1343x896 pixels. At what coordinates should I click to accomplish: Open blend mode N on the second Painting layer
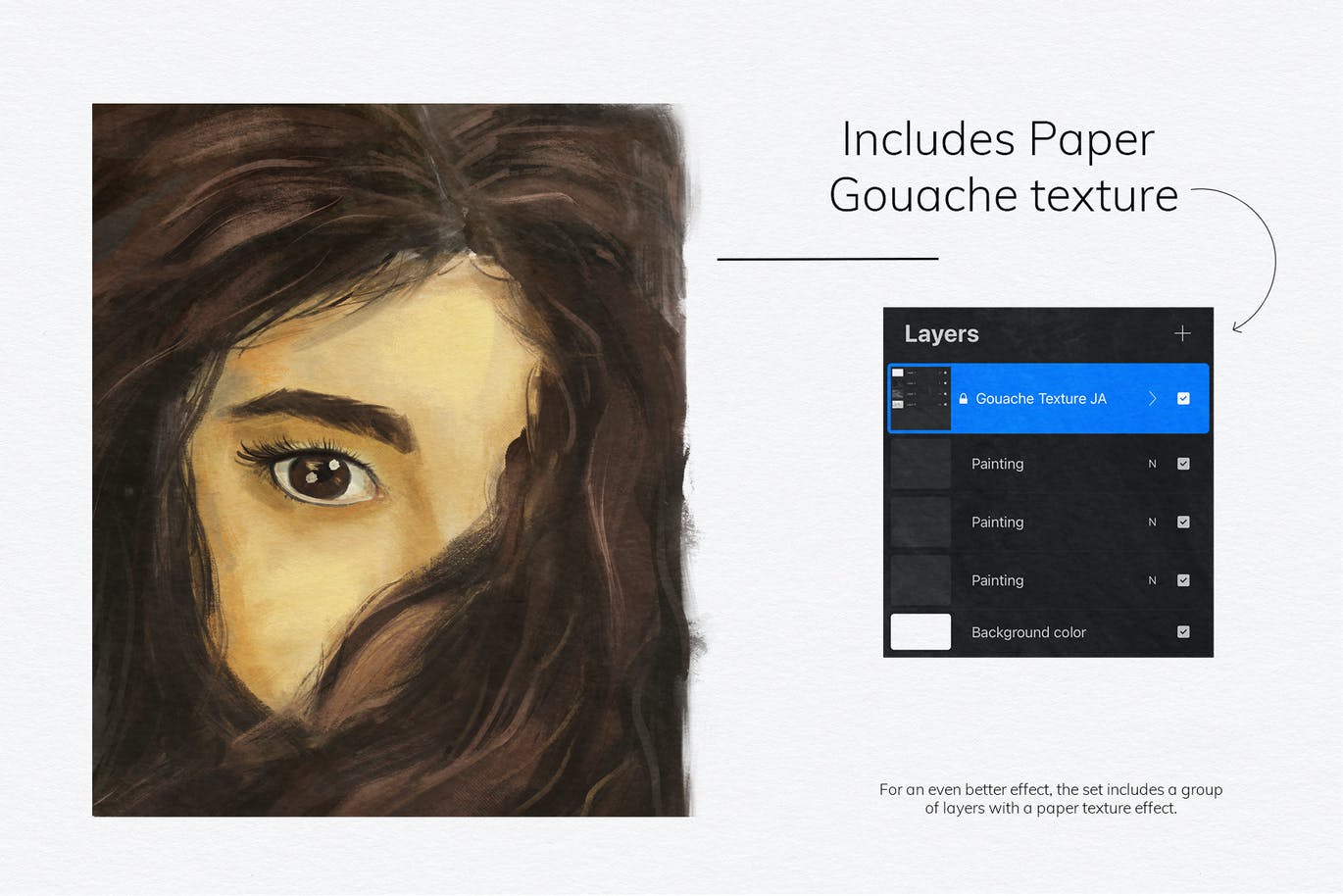[x=1152, y=522]
